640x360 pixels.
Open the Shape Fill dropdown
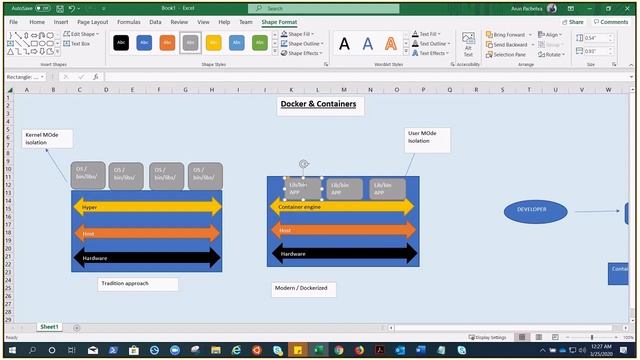pos(298,34)
